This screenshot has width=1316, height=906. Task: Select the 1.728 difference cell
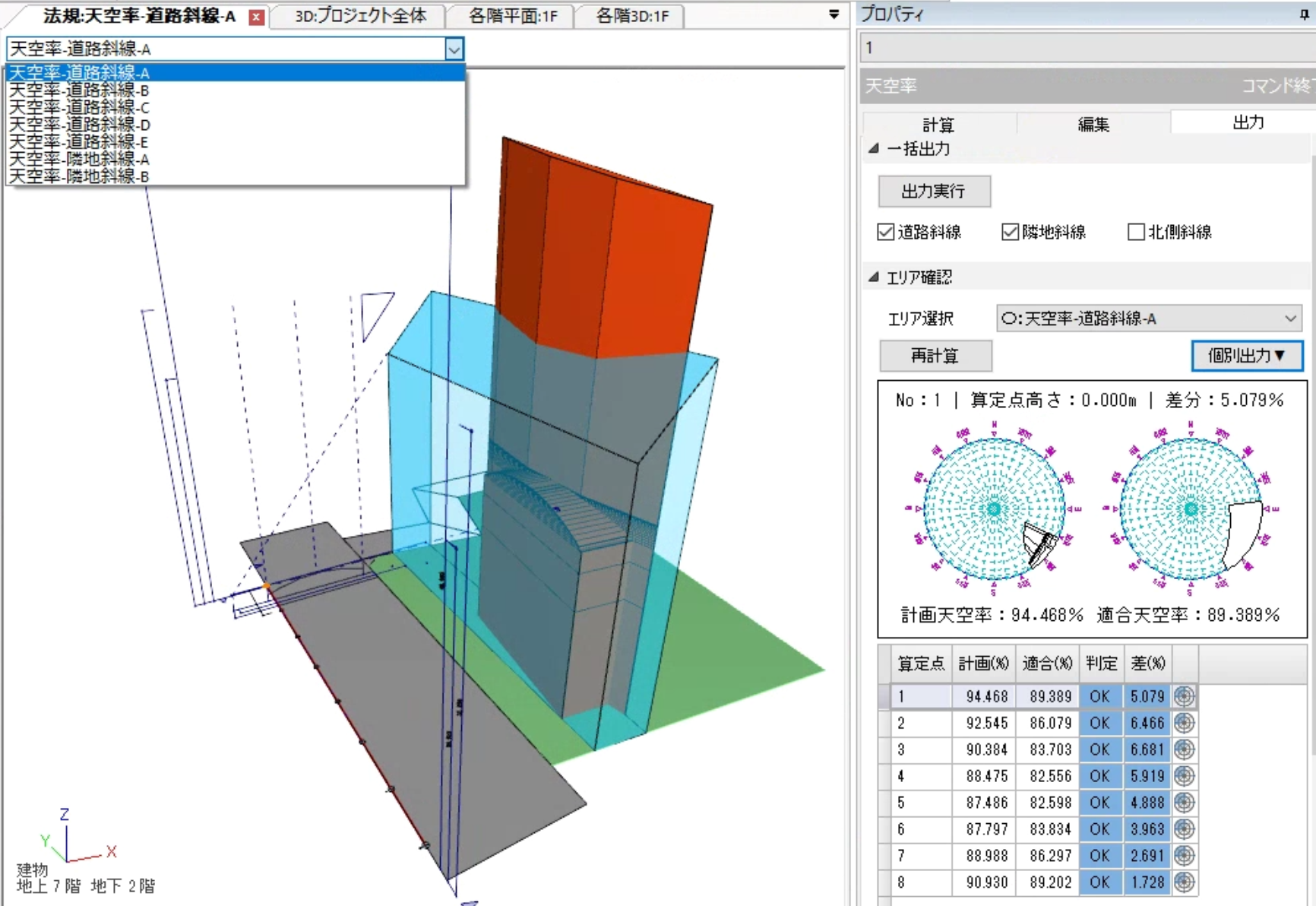[x=1147, y=882]
